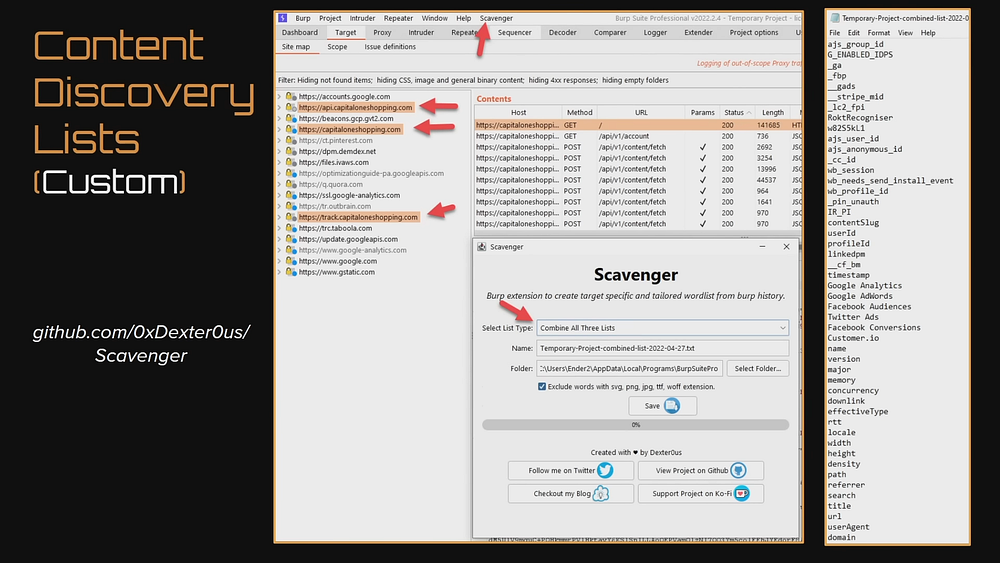Click the Scavenger window title icon
Viewport: 1000px width, 563px height.
coord(482,247)
